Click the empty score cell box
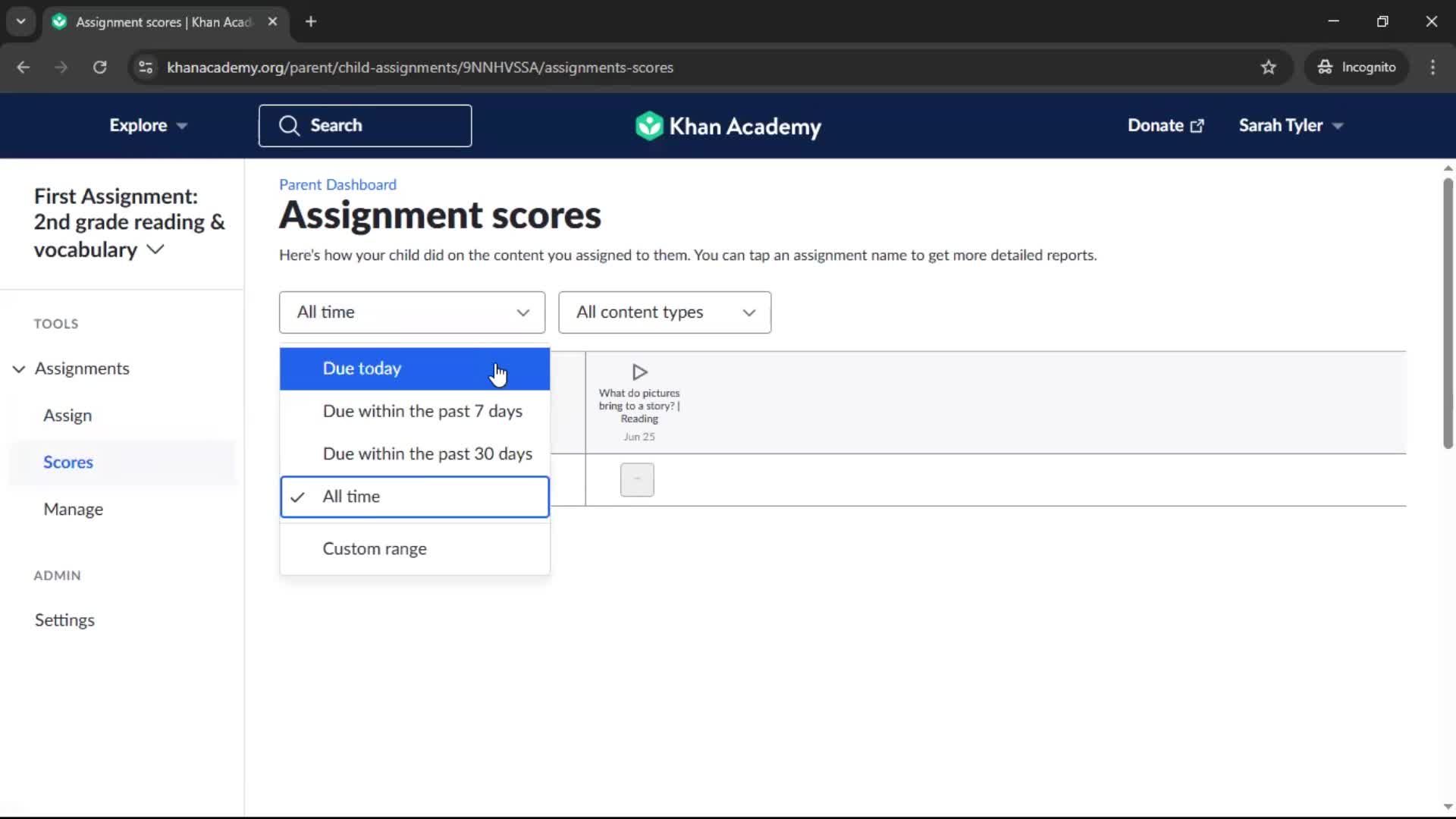The height and width of the screenshot is (819, 1456). coord(637,480)
